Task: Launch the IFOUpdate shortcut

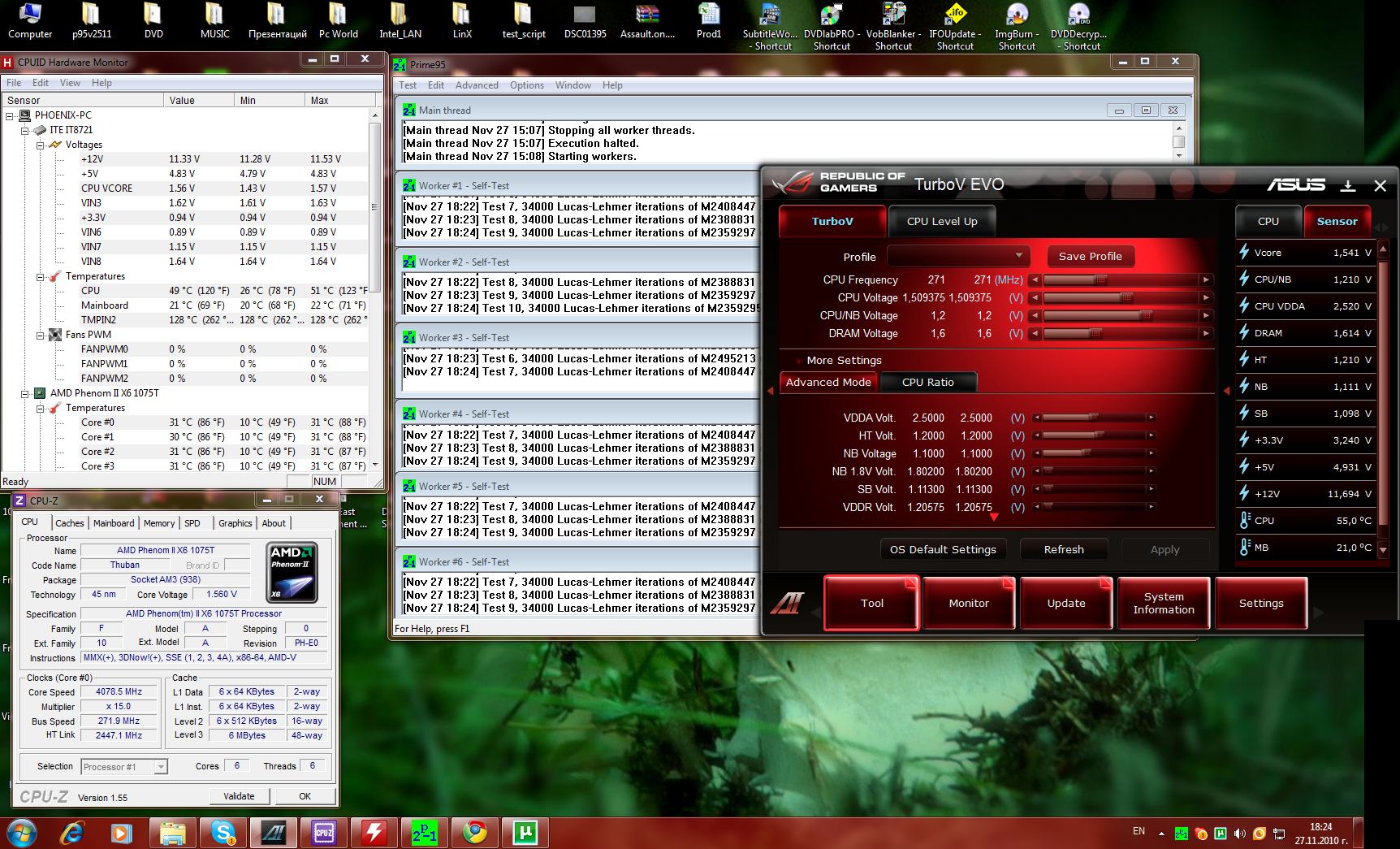Action: (955, 27)
